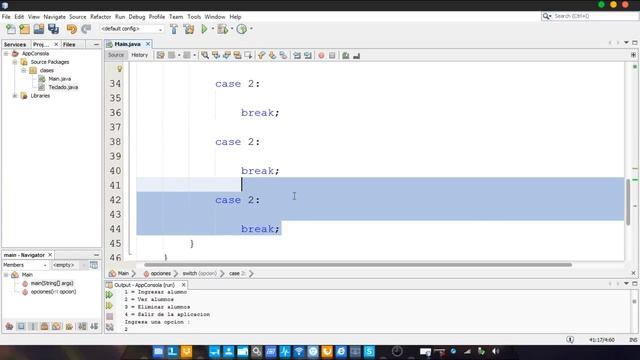
Task: Toggle Sort by Source in Navigator
Action: click(94, 326)
